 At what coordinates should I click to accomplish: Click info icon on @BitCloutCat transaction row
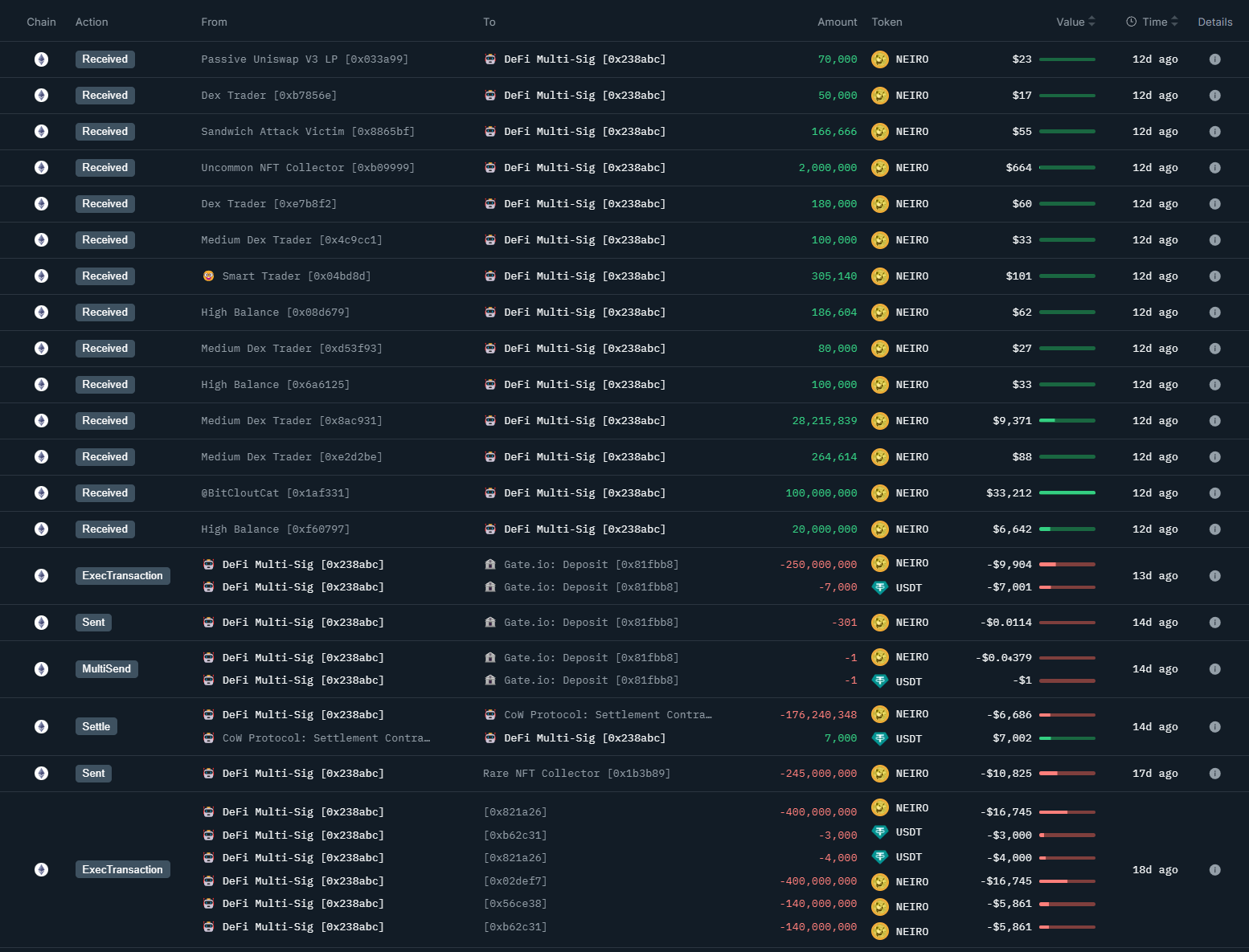tap(1214, 493)
